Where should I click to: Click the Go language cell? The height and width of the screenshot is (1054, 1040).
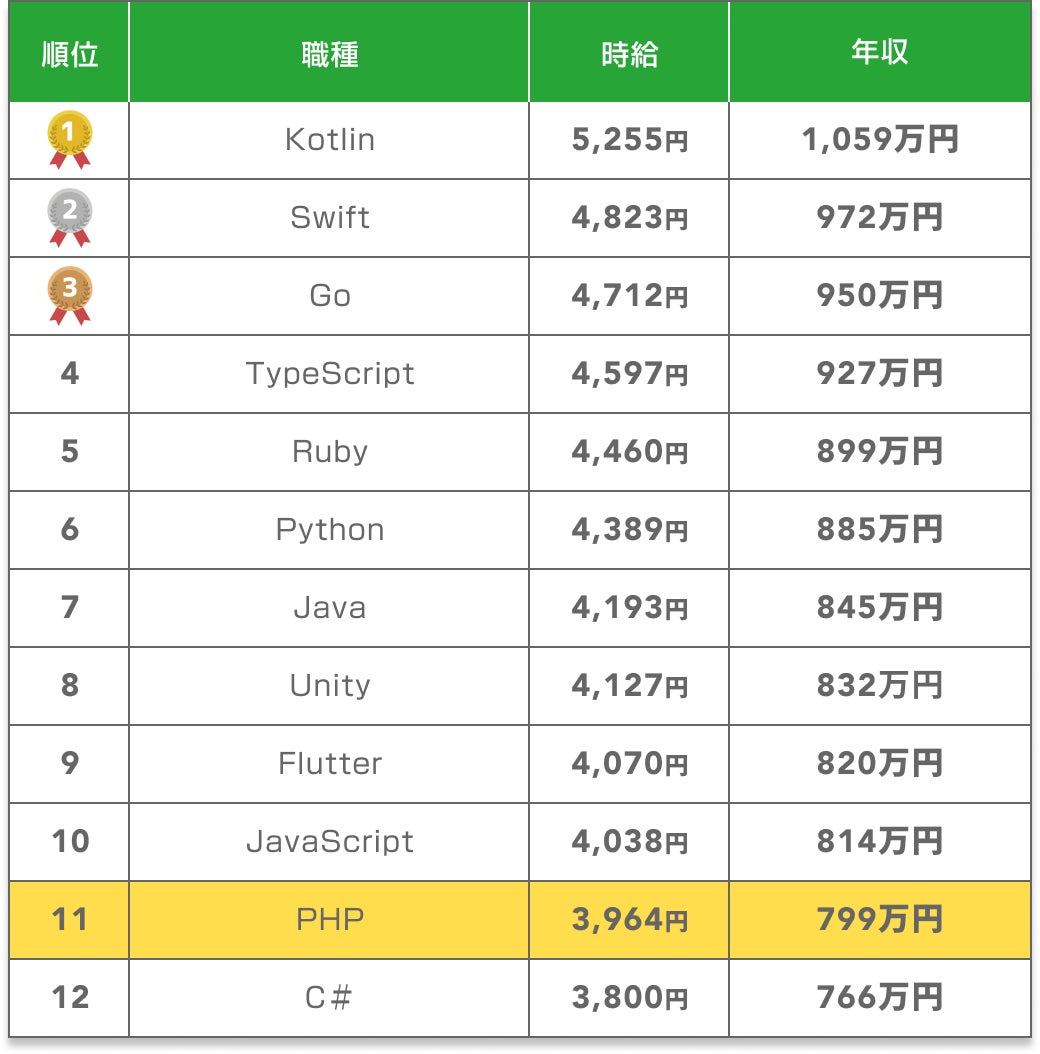tap(329, 296)
